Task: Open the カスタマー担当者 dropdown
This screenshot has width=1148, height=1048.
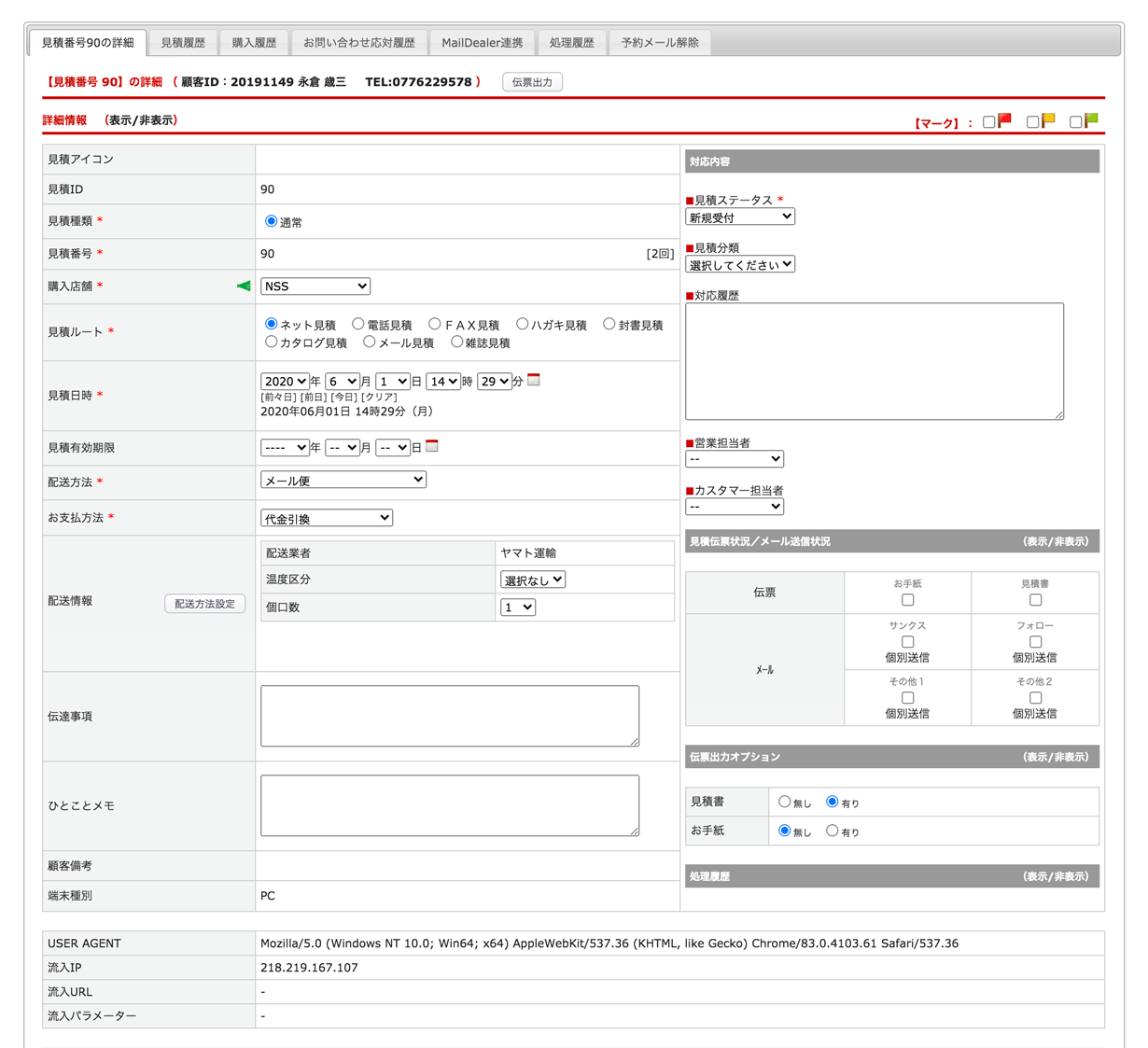Action: point(735,507)
